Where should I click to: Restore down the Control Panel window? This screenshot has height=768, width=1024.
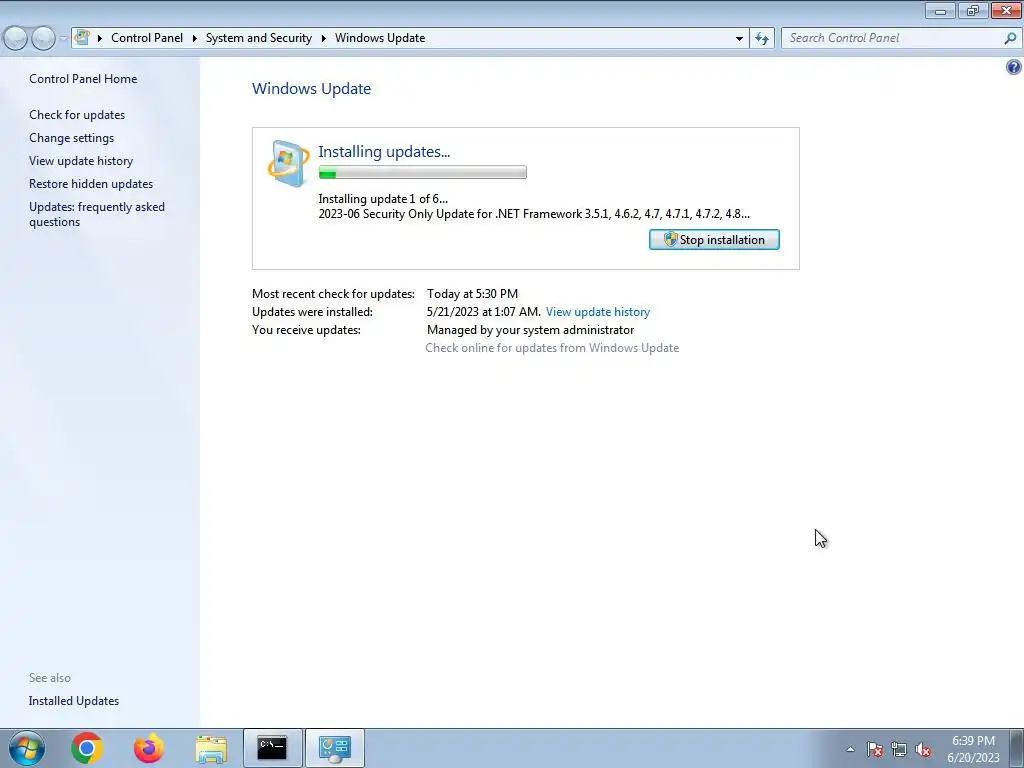point(973,10)
